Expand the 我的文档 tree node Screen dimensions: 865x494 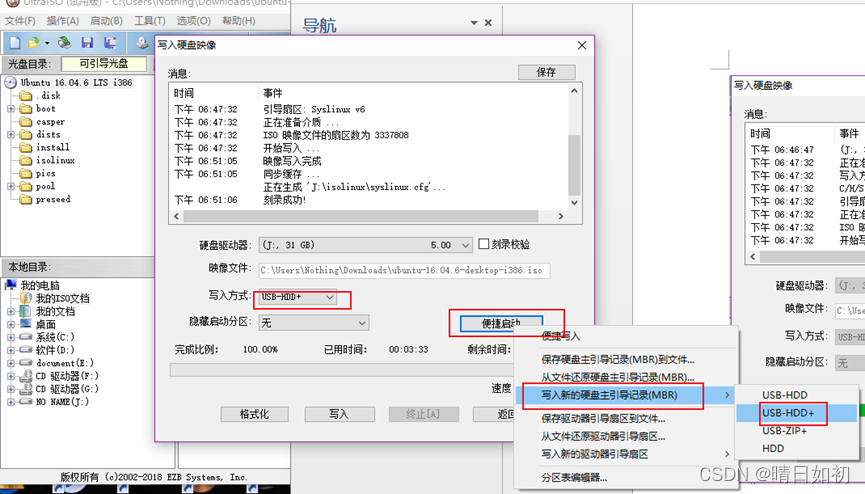click(x=11, y=311)
